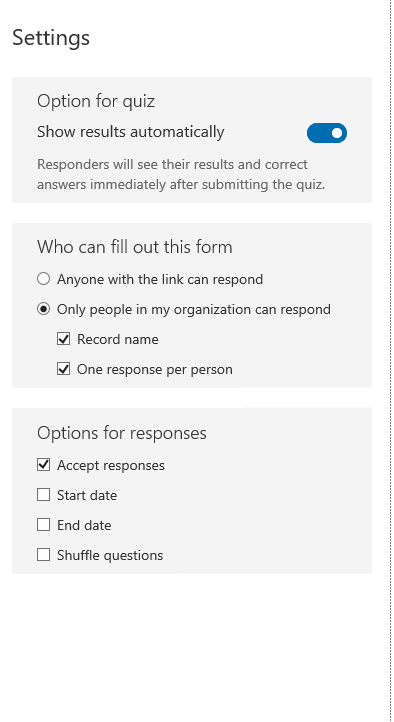Click Who can fill out this form heading
This screenshot has height=722, width=394.
(134, 247)
